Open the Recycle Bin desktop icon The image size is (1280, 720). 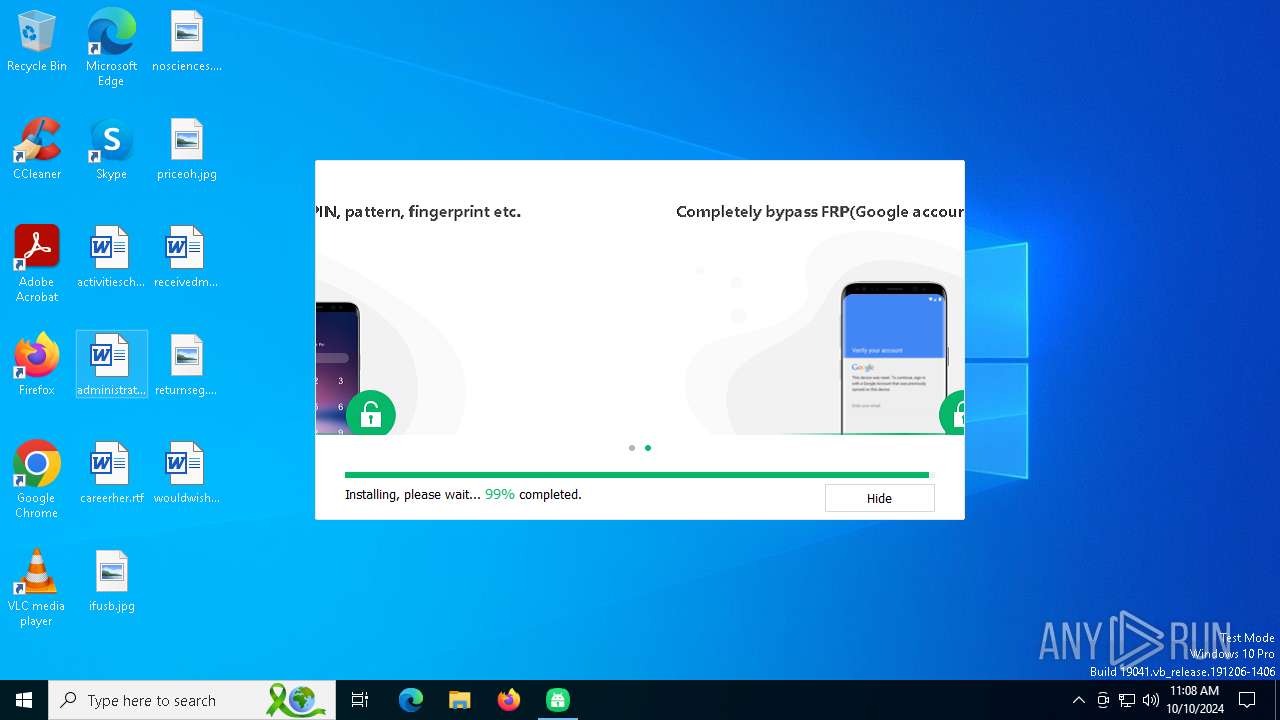click(x=37, y=42)
